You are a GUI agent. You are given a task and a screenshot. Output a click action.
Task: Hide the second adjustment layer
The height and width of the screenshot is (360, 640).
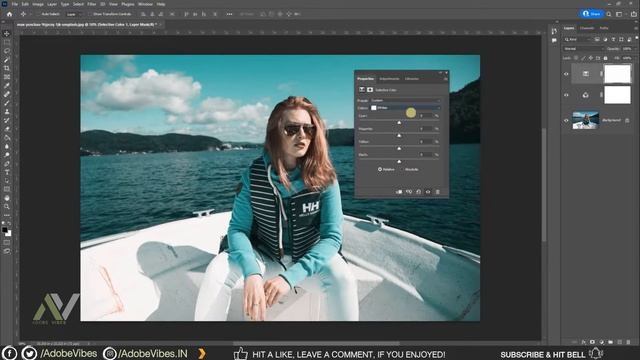(x=566, y=95)
